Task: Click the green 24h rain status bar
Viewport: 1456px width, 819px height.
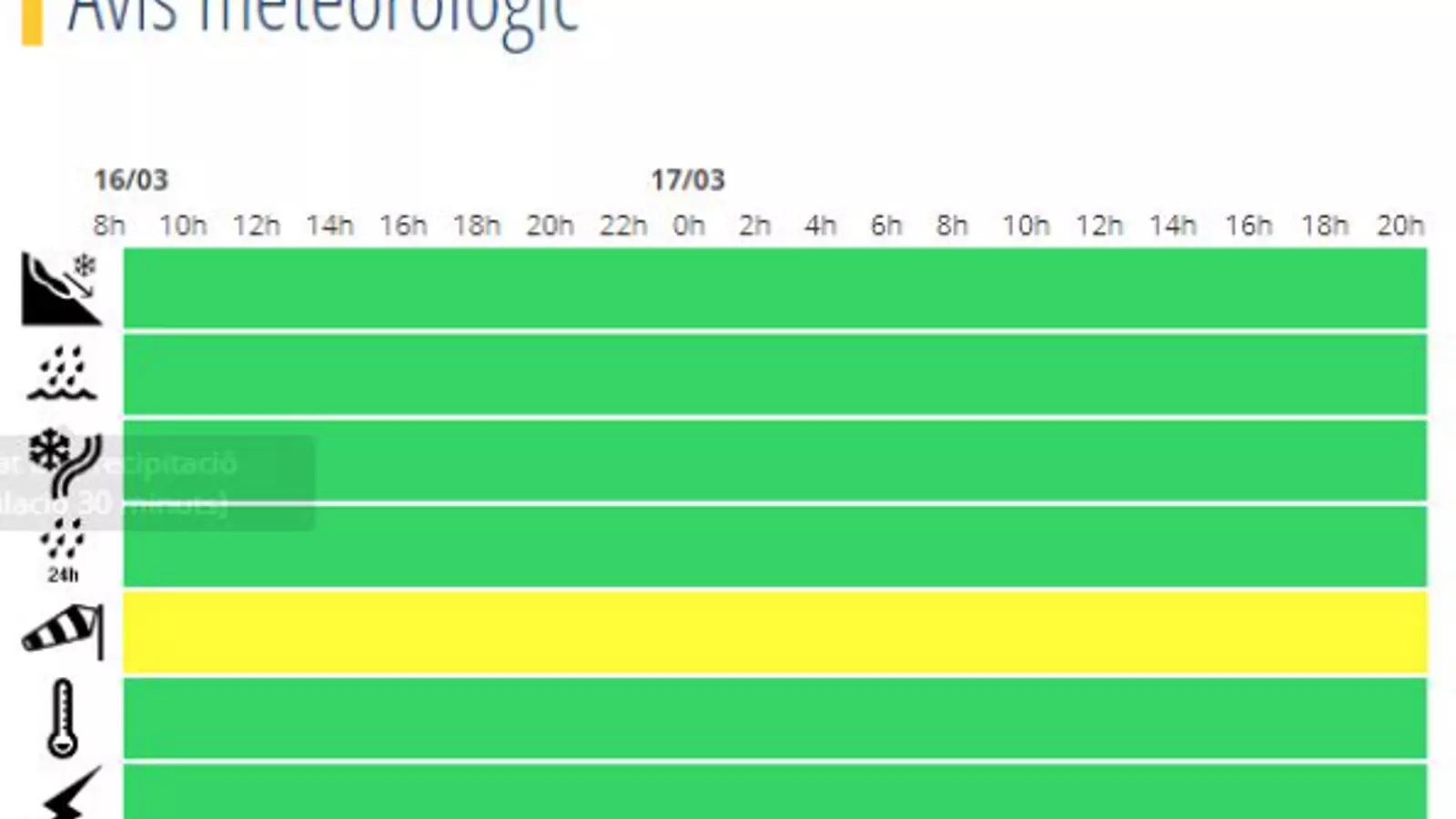Action: pos(775,546)
